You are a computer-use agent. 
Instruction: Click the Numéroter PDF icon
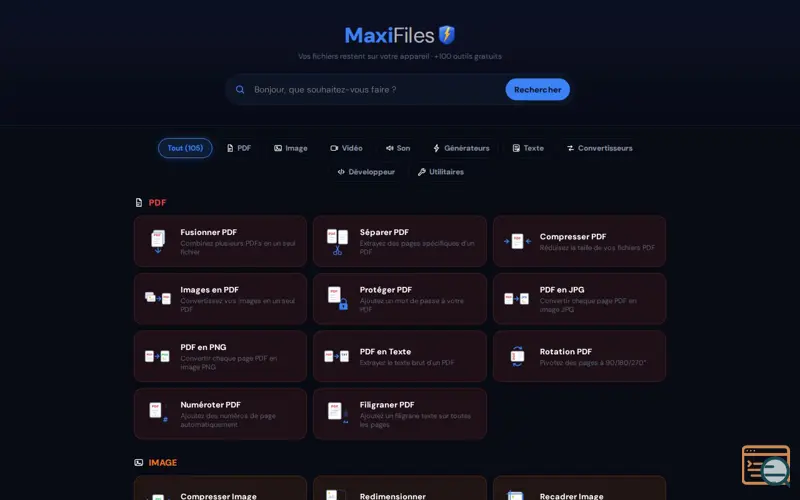point(158,412)
